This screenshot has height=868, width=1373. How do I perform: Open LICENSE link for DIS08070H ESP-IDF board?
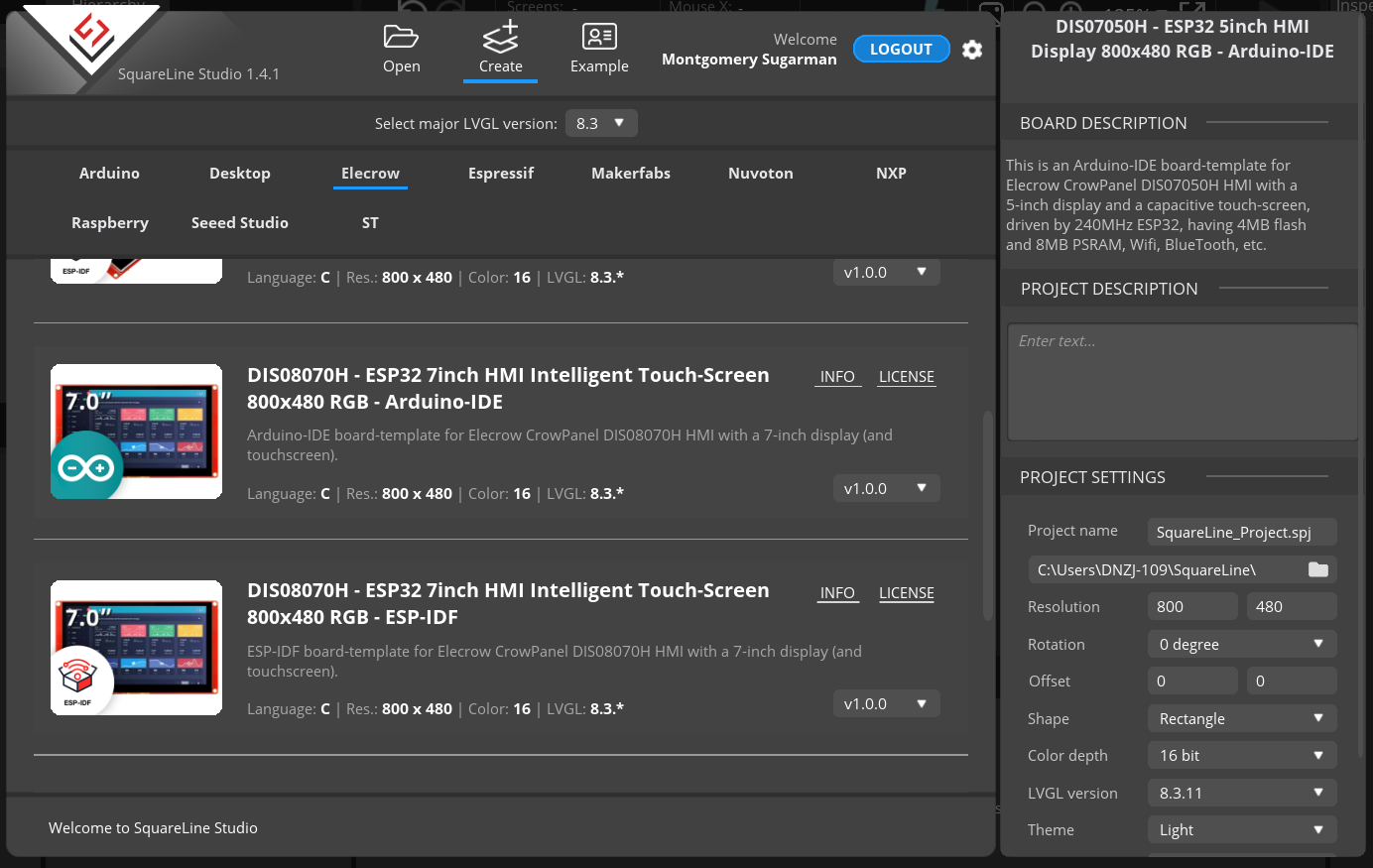click(907, 593)
